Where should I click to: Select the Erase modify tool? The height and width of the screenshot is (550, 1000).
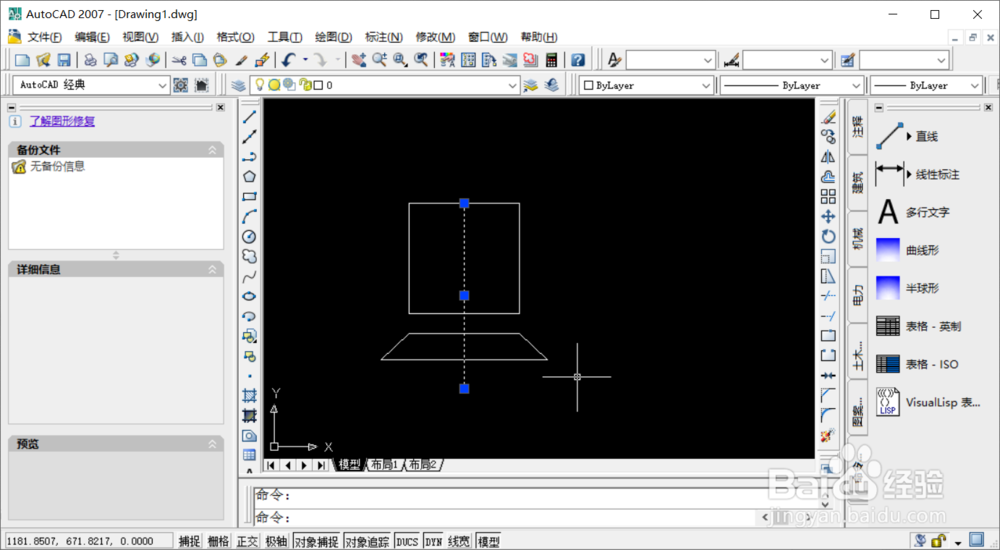click(828, 117)
